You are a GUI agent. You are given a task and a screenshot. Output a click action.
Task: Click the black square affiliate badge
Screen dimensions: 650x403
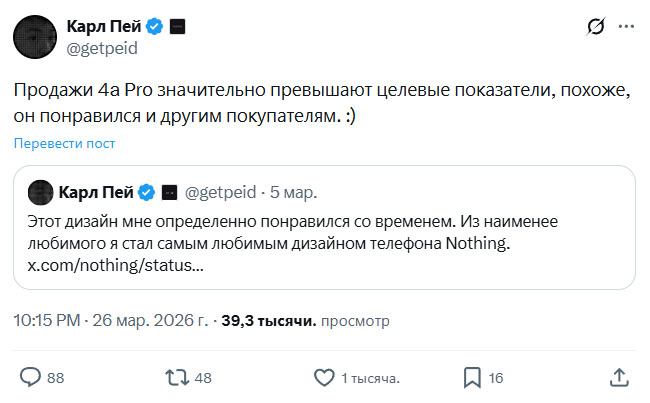(177, 27)
